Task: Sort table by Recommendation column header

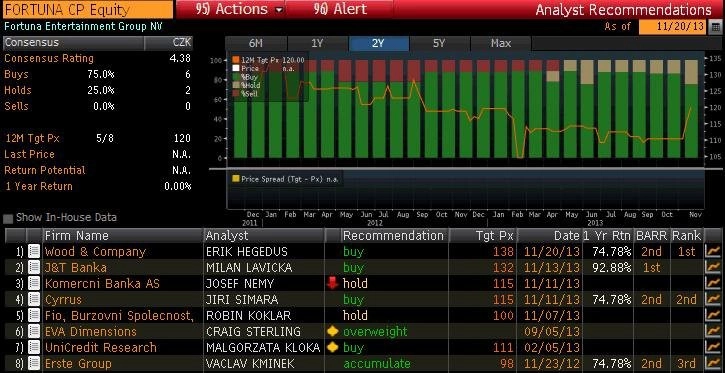Action: [x=394, y=236]
